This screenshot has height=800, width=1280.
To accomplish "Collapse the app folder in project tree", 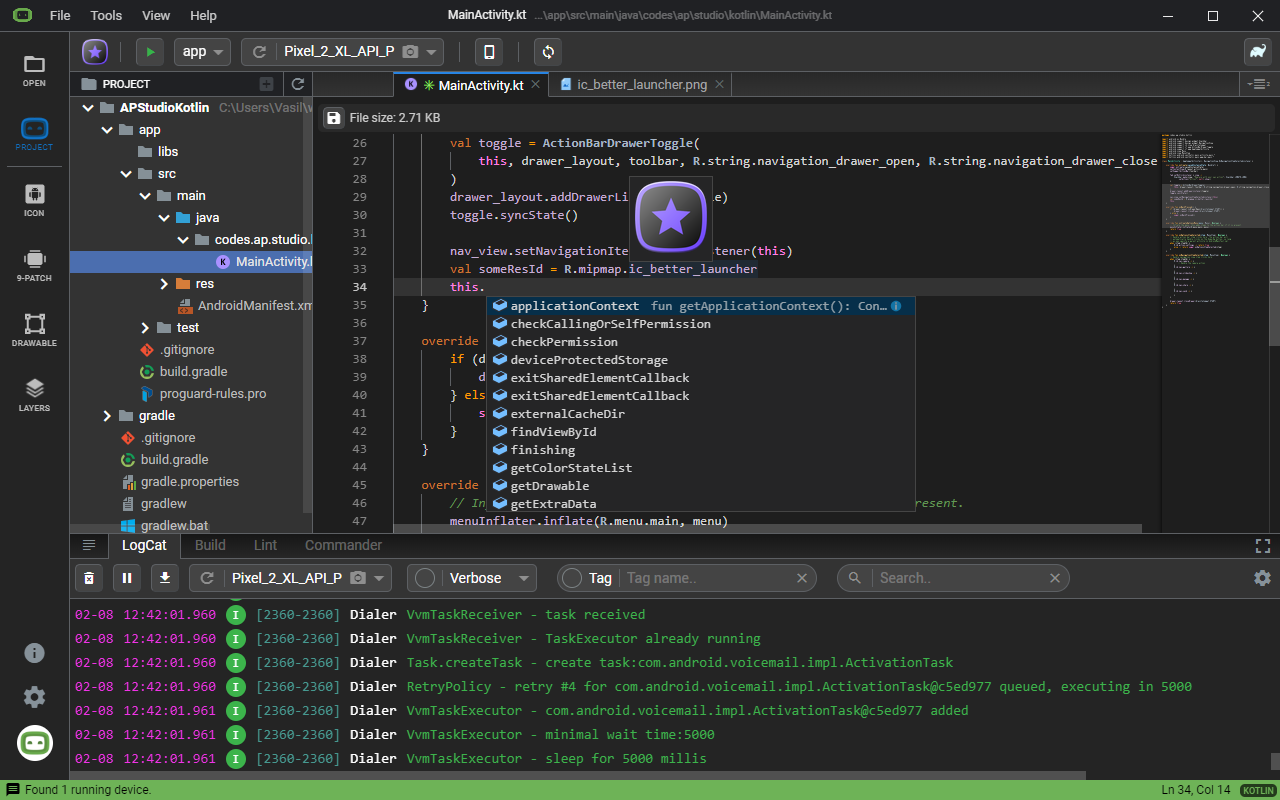I will (107, 130).
